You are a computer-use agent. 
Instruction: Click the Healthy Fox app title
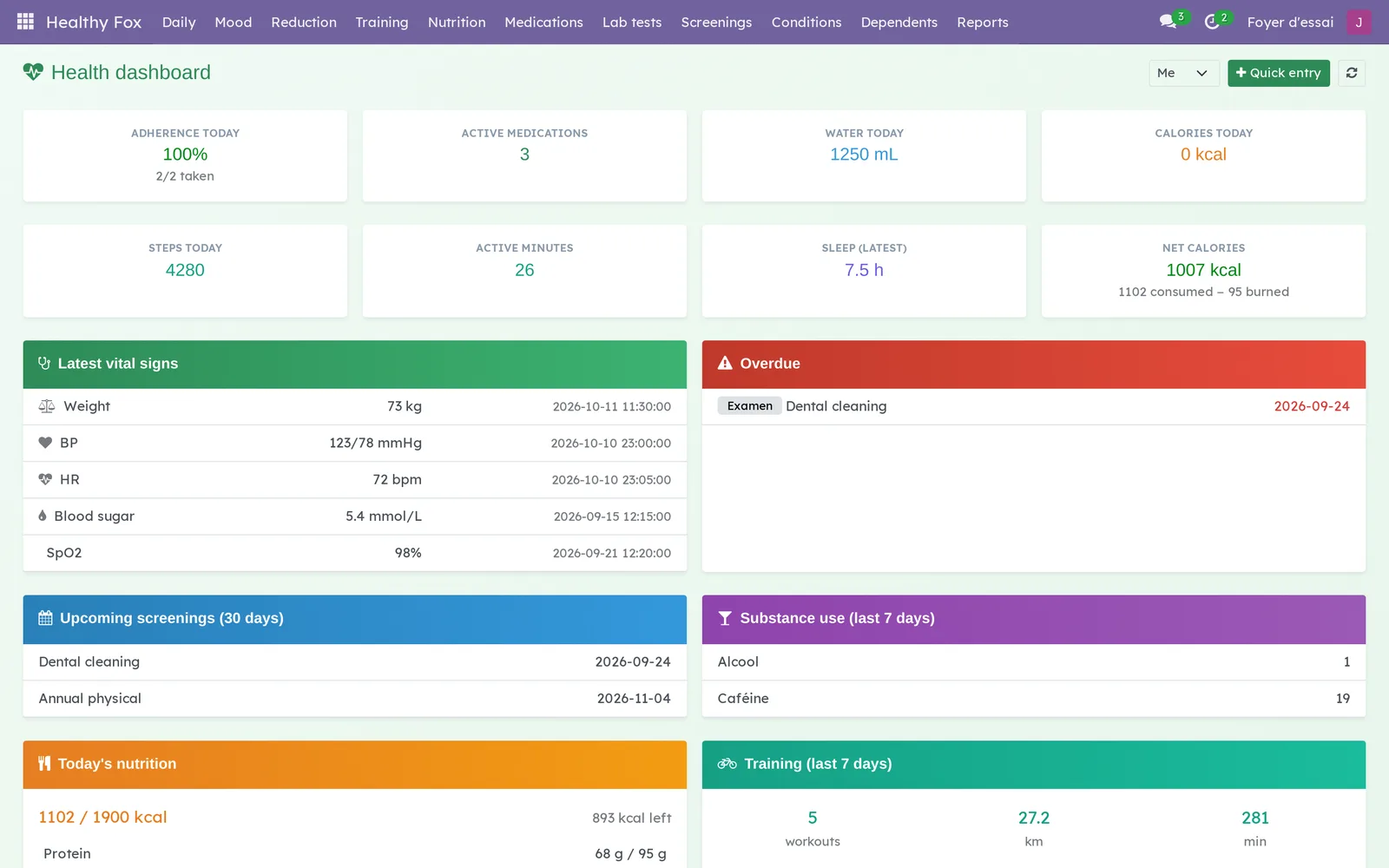point(94,22)
